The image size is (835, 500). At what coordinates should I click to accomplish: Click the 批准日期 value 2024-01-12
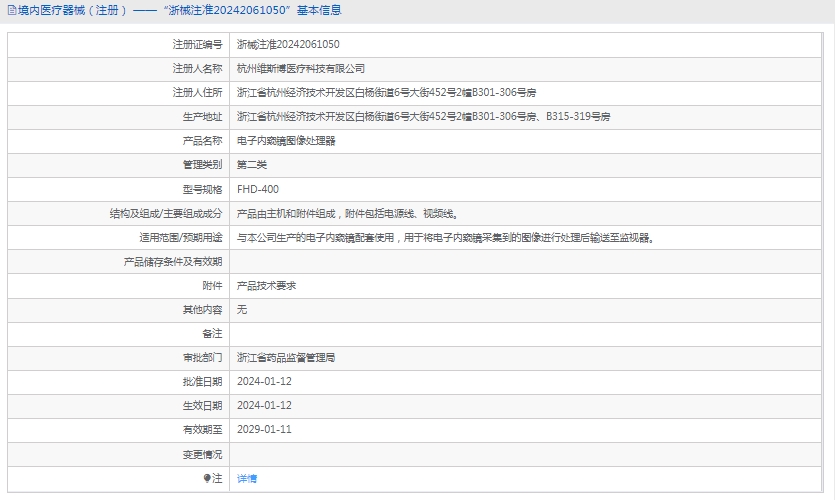pyautogui.click(x=264, y=381)
